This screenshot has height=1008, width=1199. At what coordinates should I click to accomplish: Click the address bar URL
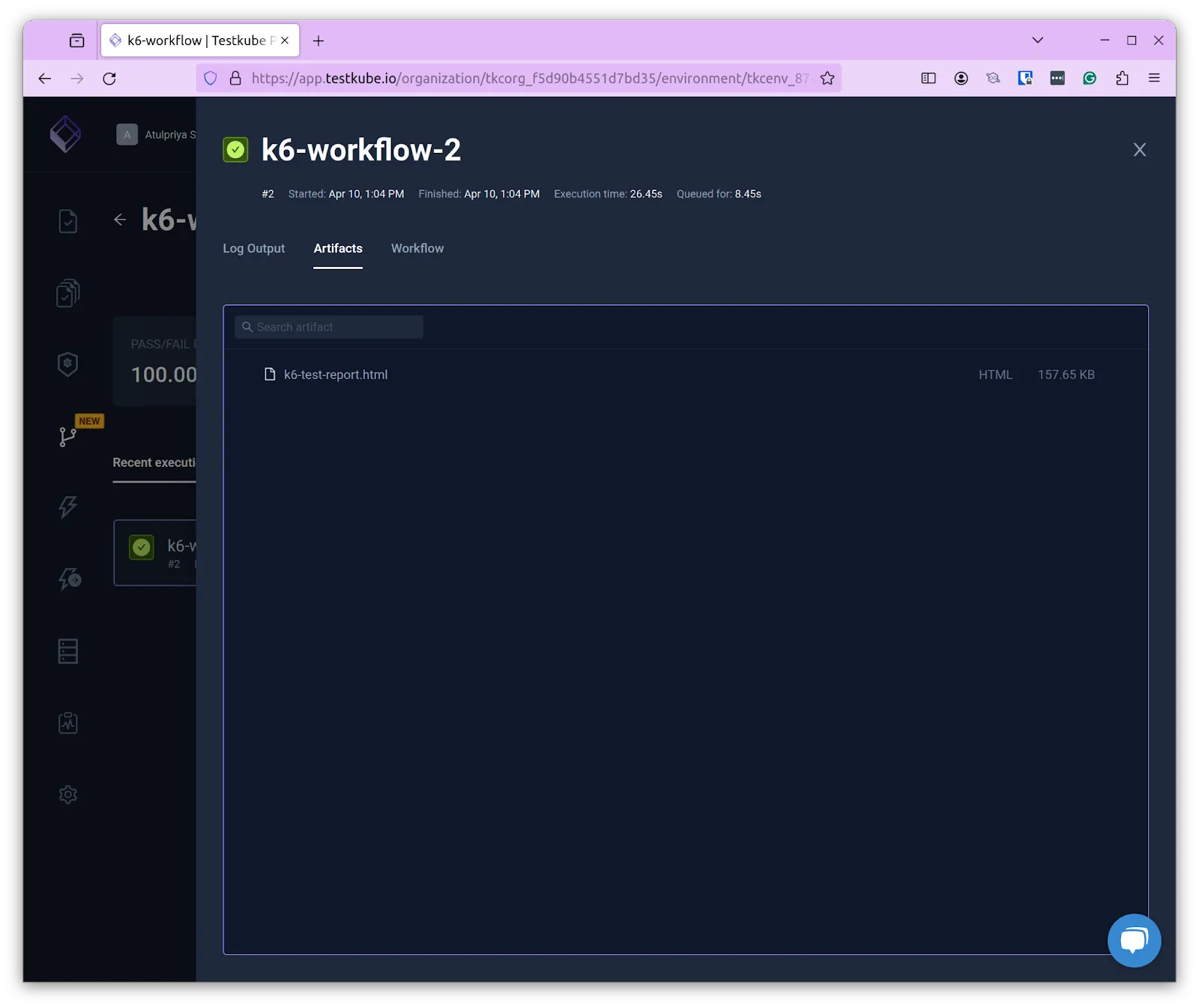coord(530,78)
